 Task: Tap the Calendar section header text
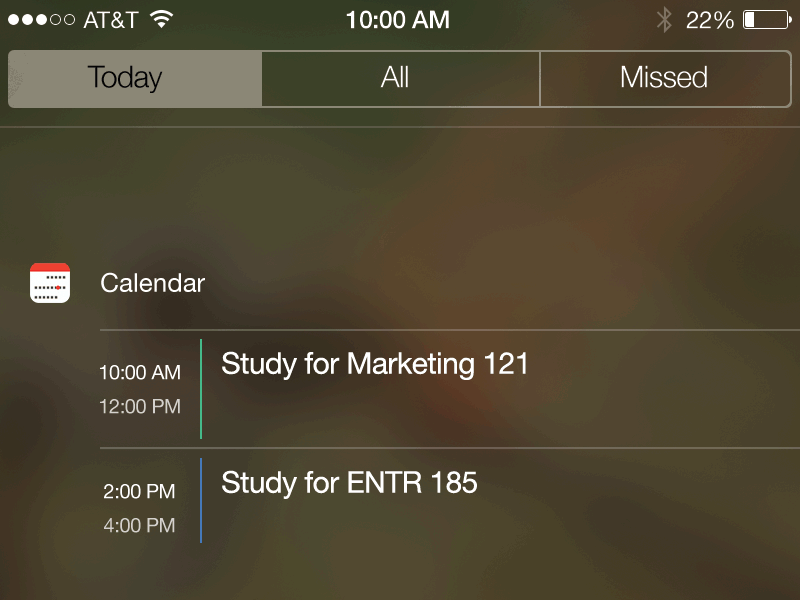click(152, 283)
